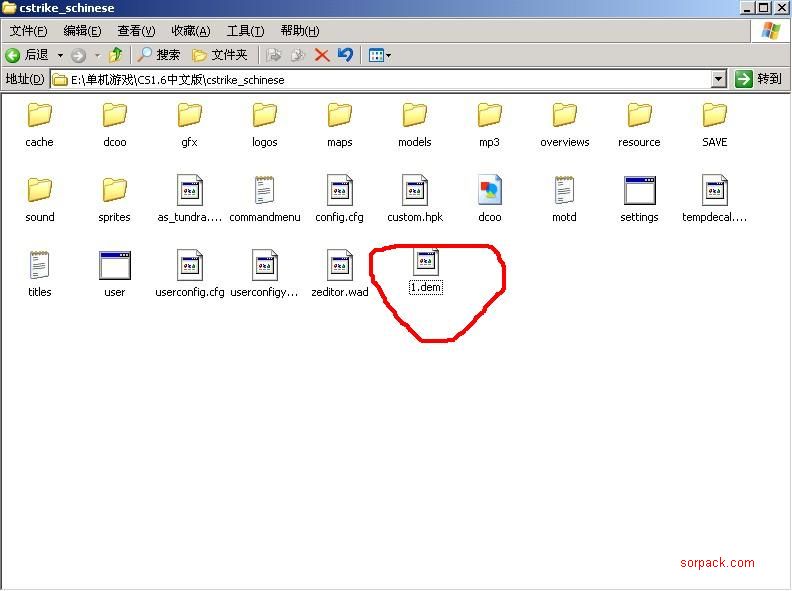
Task: Open the 文件(F) menu
Action: [x=28, y=31]
